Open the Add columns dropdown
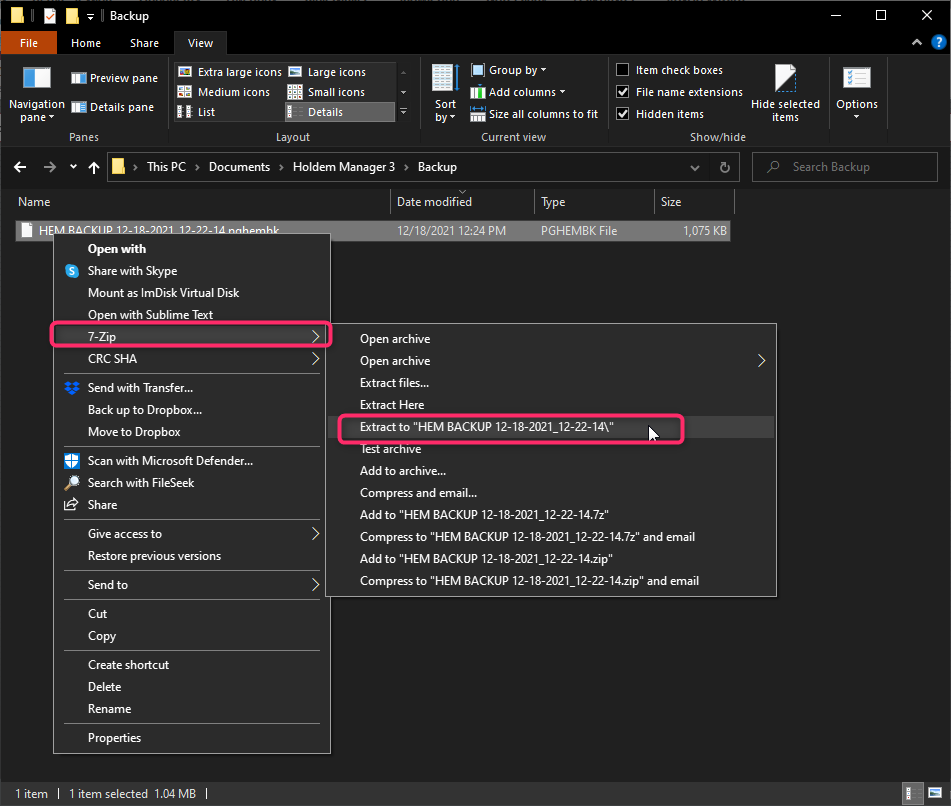The image size is (951, 806). click(x=518, y=92)
